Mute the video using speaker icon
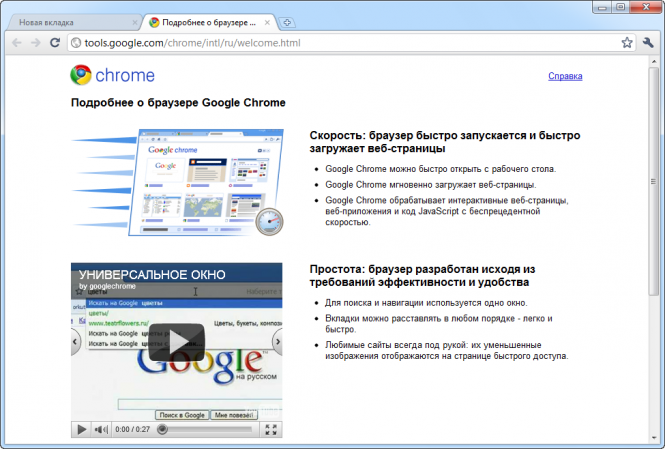 pos(101,429)
